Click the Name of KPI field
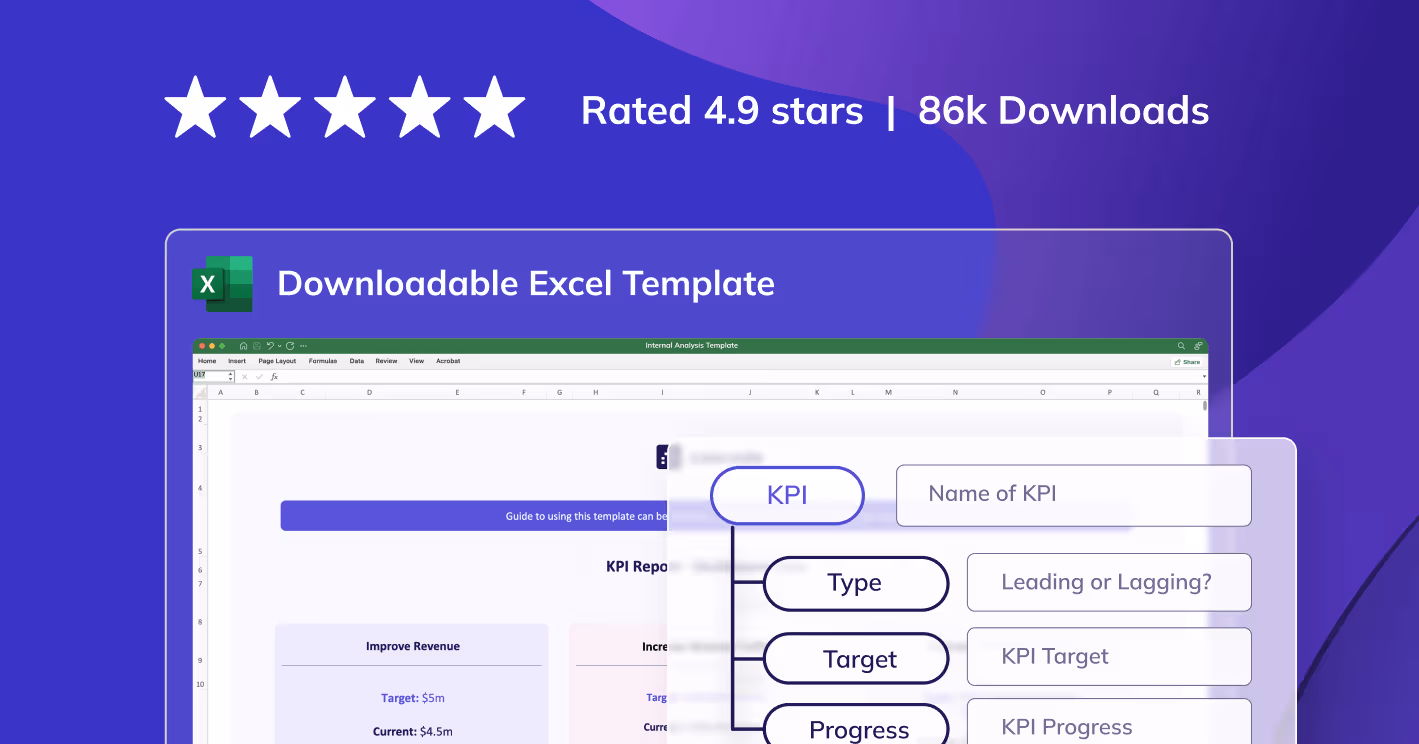 [1074, 495]
